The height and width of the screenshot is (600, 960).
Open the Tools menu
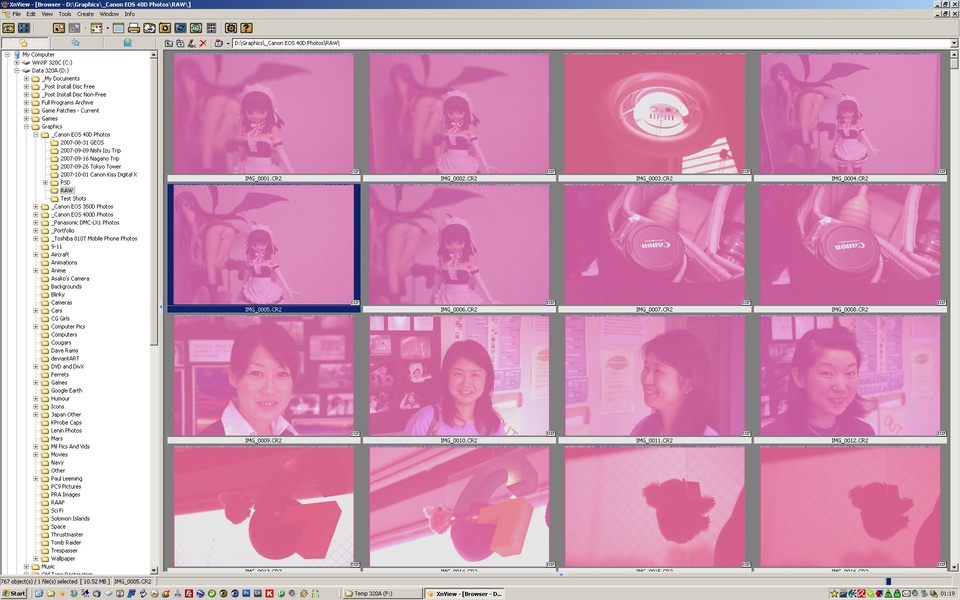(65, 14)
